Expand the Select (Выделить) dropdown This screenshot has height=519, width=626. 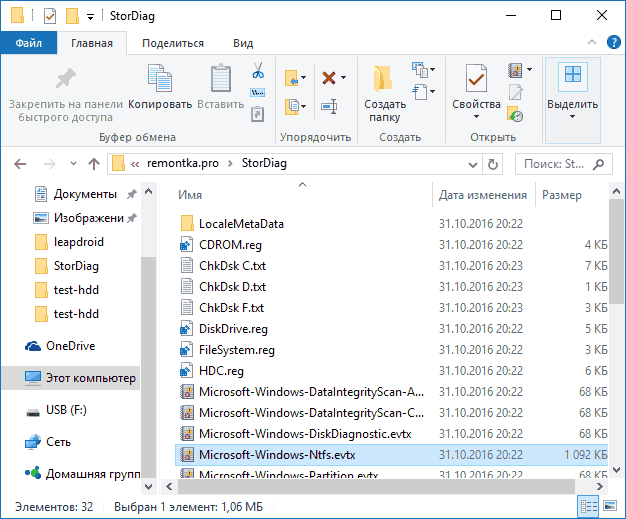tap(572, 117)
